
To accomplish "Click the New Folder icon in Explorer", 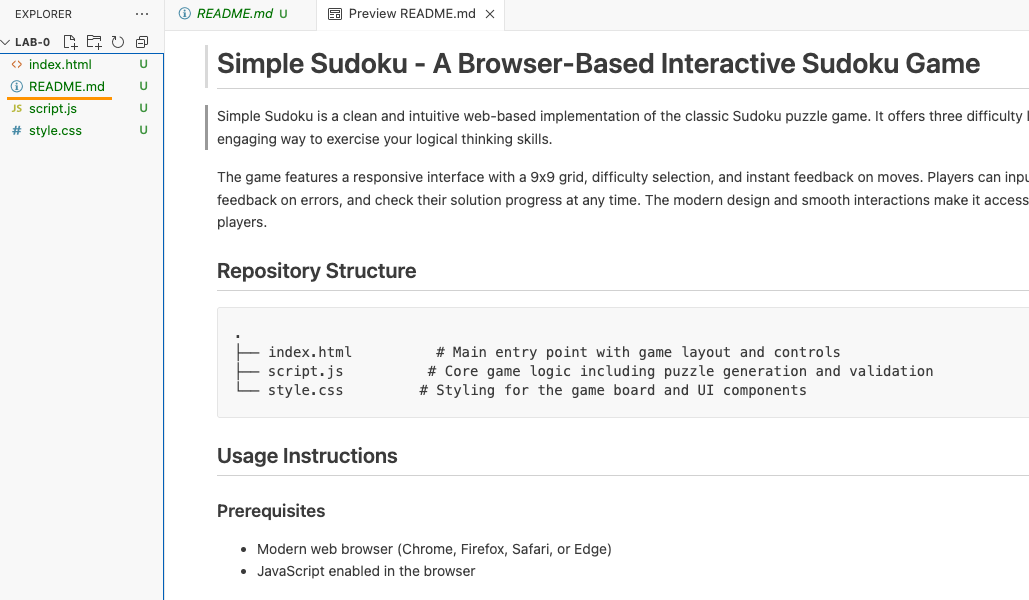I will [x=94, y=42].
